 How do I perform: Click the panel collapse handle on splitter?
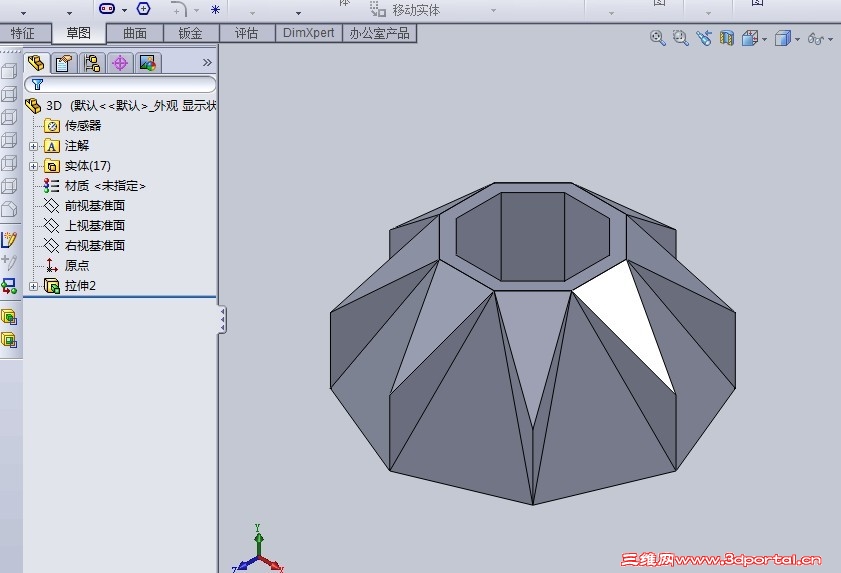(222, 320)
